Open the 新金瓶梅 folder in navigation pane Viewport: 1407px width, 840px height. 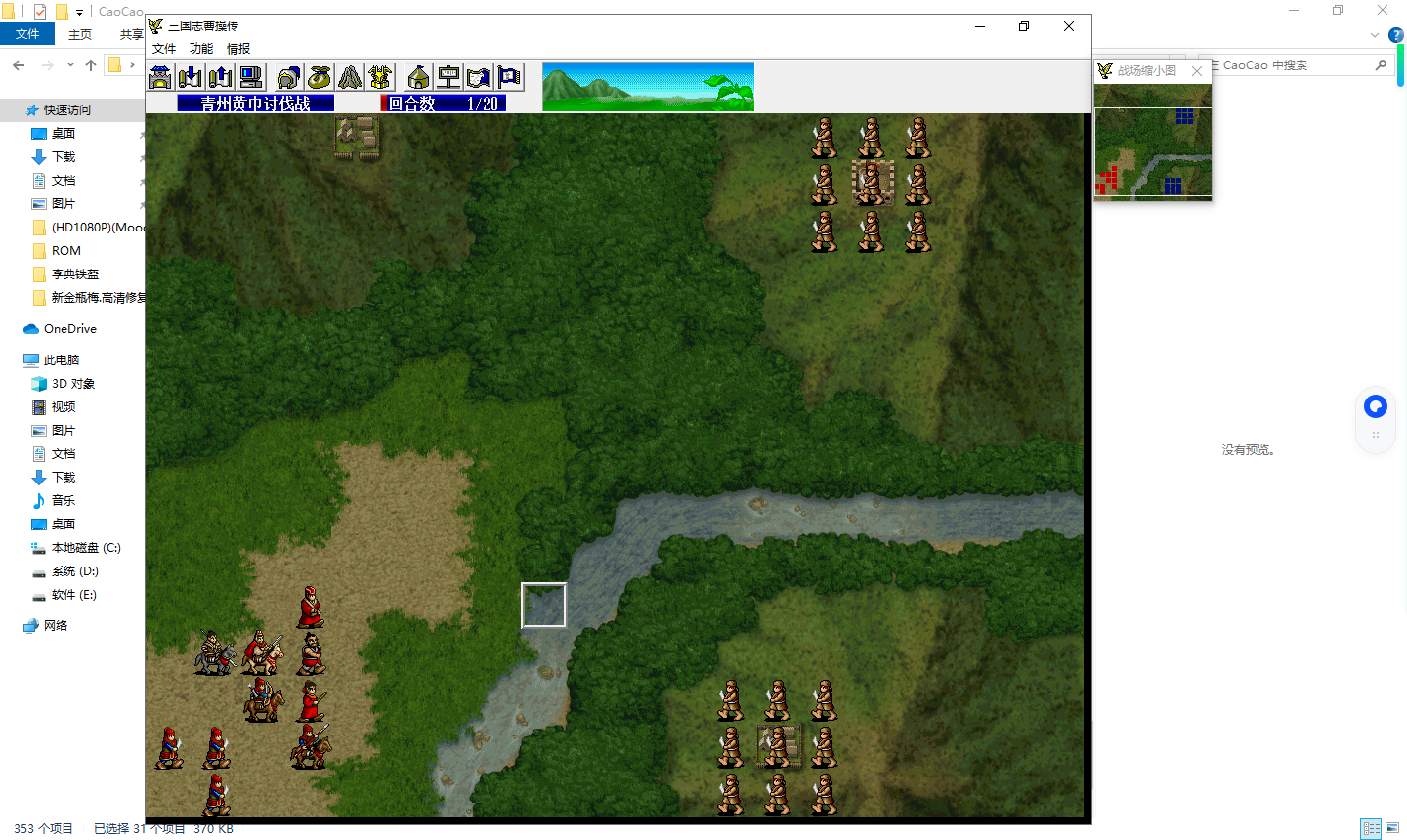tap(90, 298)
